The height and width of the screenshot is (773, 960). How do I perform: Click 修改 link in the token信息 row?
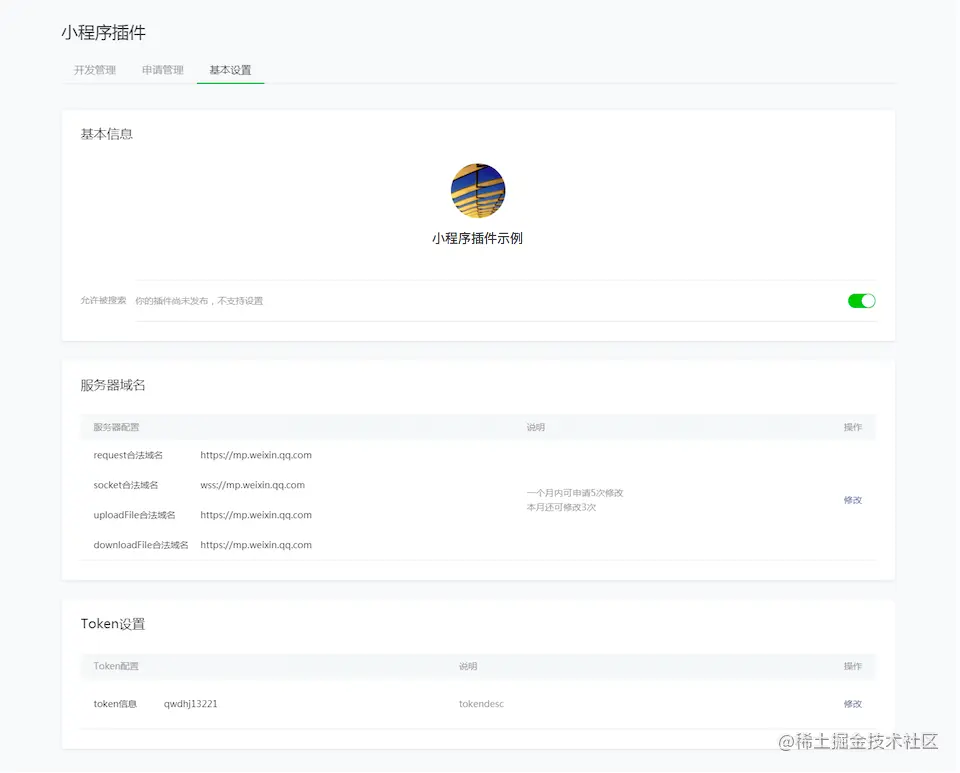coord(853,704)
